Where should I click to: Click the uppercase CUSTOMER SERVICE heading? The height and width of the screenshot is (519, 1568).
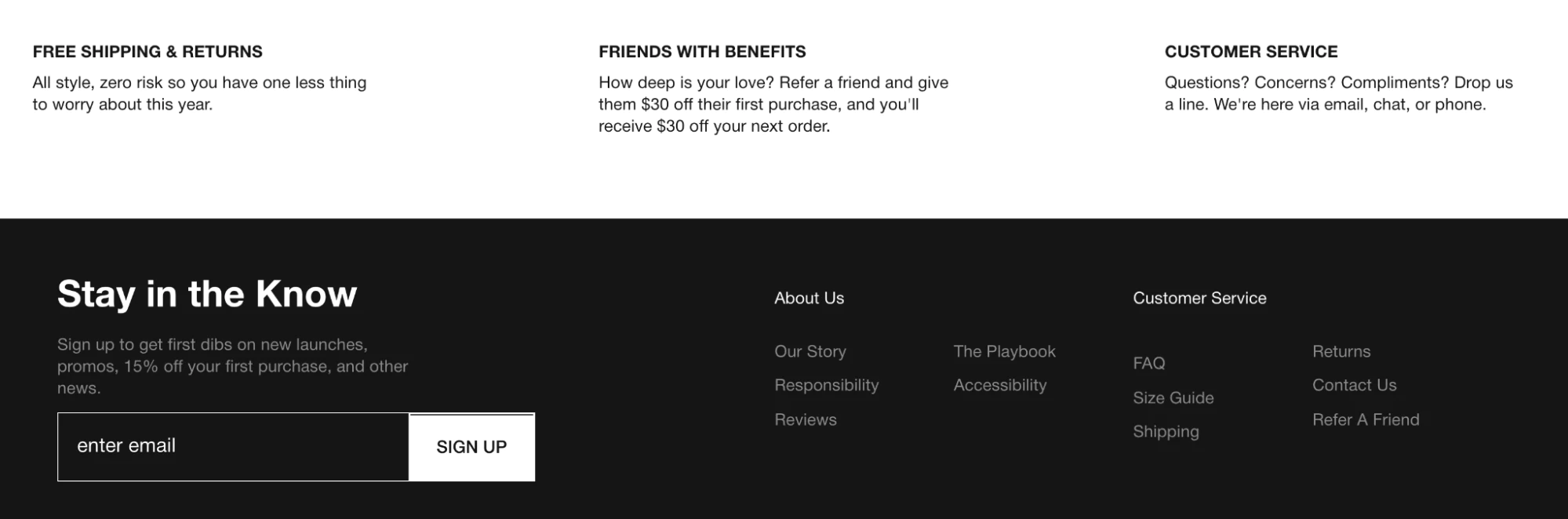pos(1250,52)
